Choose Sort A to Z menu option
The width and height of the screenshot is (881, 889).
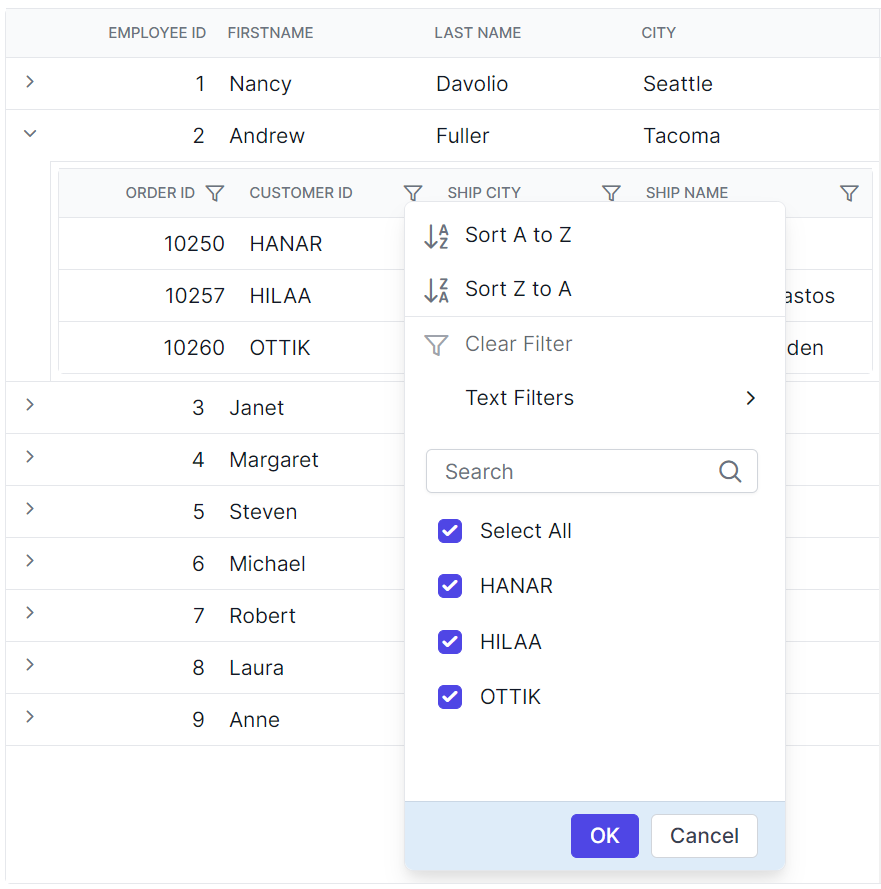click(595, 235)
